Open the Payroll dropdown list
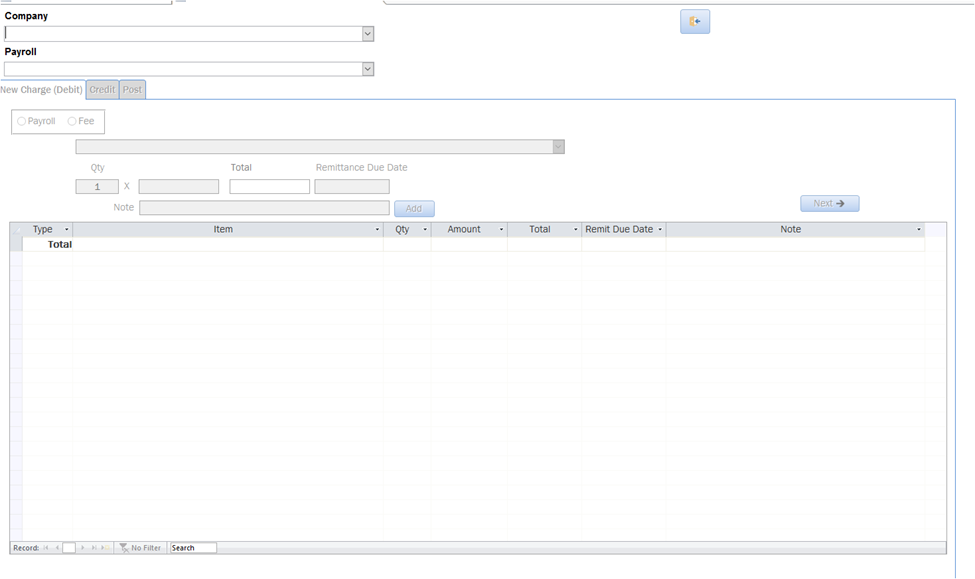Viewport: 975px width, 579px height. point(367,69)
